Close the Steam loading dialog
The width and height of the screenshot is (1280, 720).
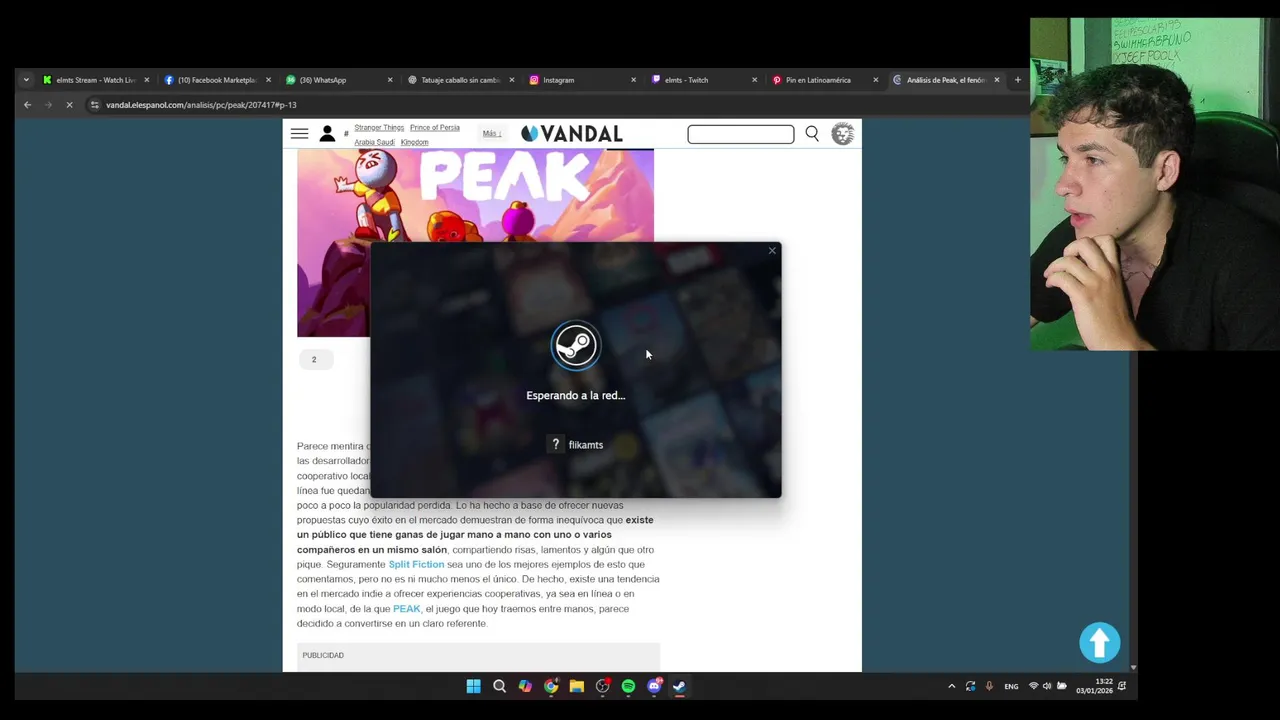(772, 250)
